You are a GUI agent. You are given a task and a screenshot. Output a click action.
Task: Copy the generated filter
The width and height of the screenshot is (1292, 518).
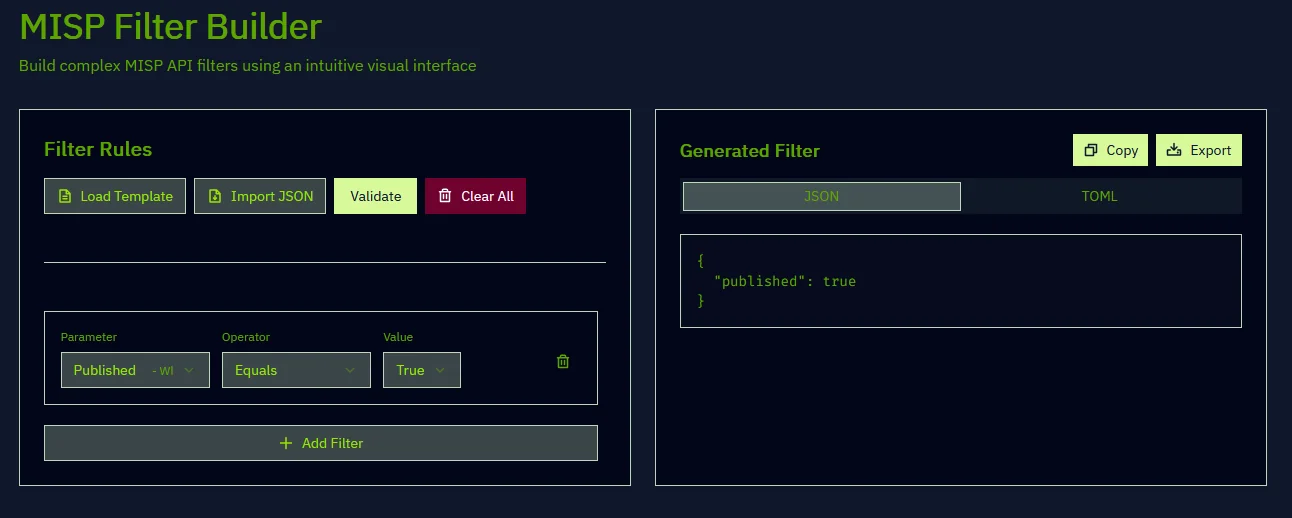pyautogui.click(x=1110, y=150)
